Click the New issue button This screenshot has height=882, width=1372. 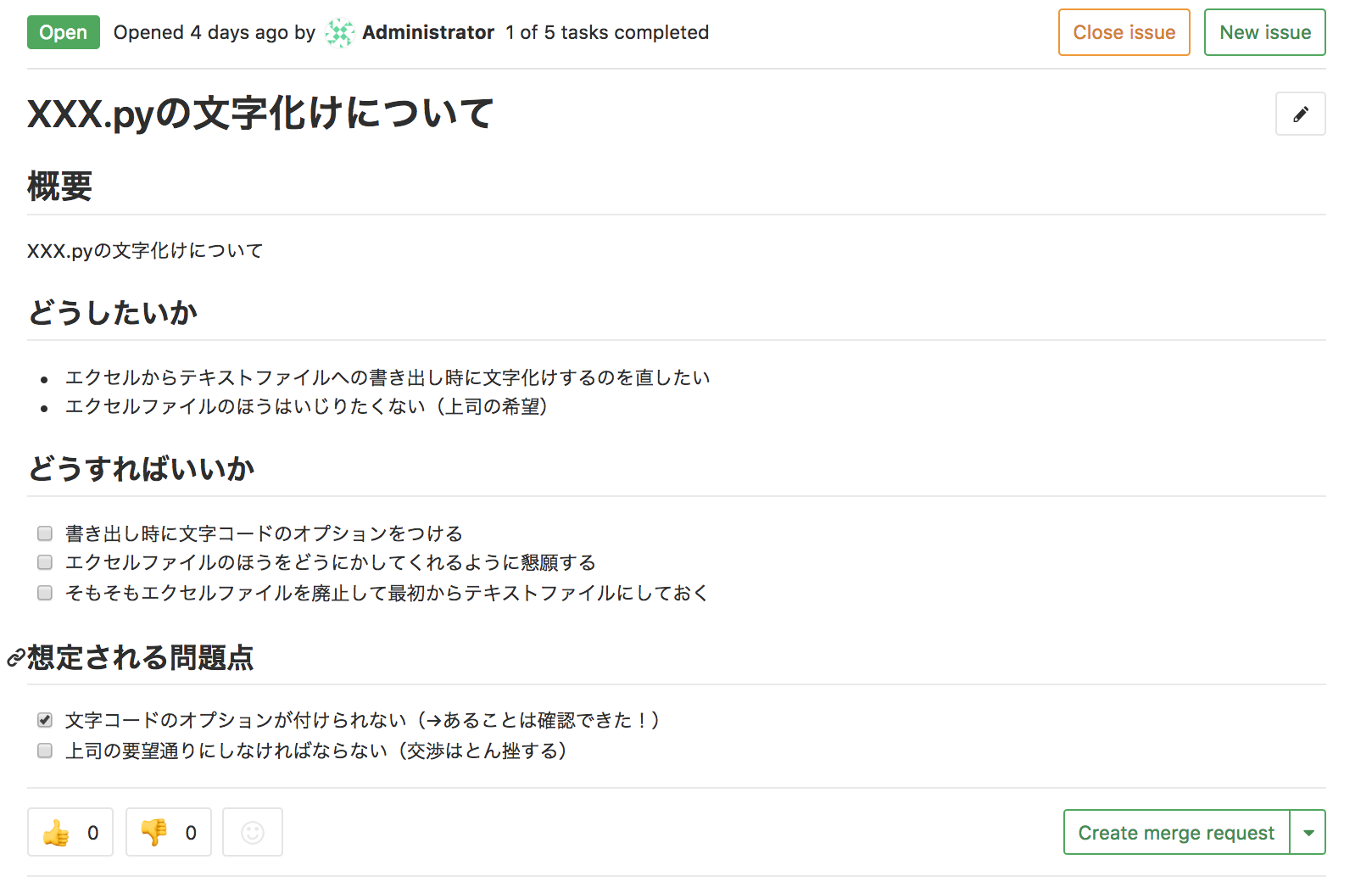(x=1265, y=32)
